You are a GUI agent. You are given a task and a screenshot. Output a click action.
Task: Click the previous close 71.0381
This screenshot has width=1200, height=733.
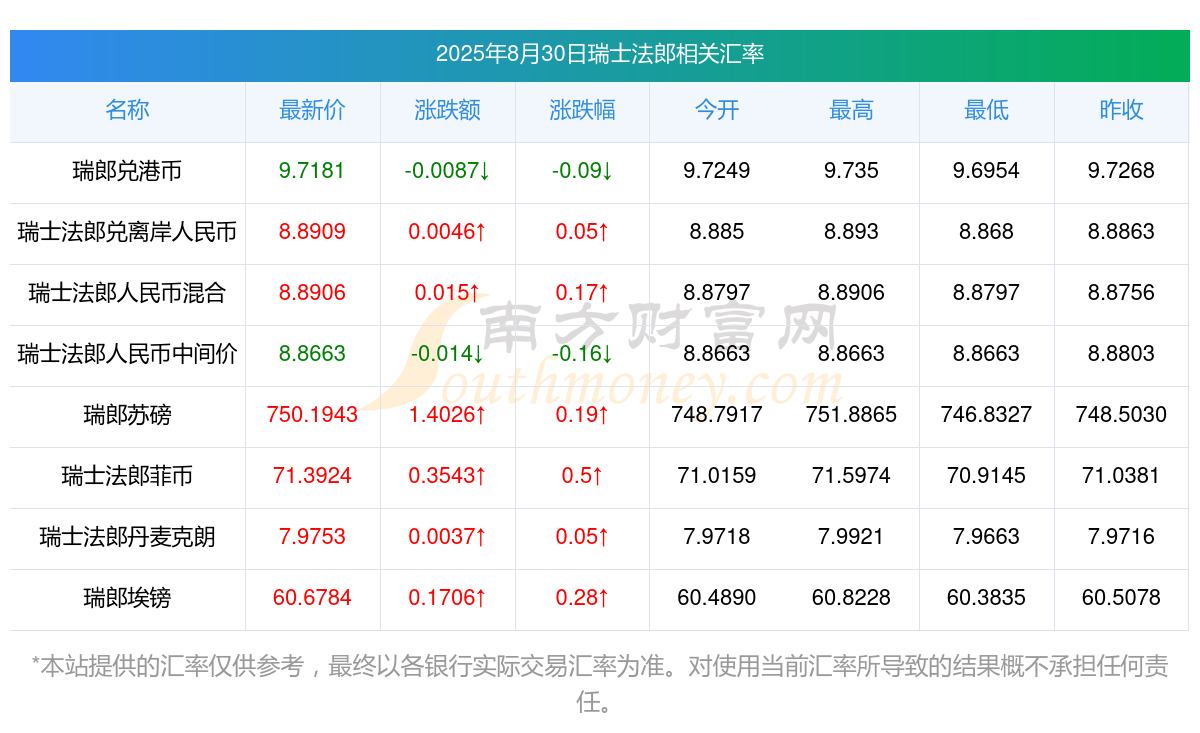point(1121,476)
